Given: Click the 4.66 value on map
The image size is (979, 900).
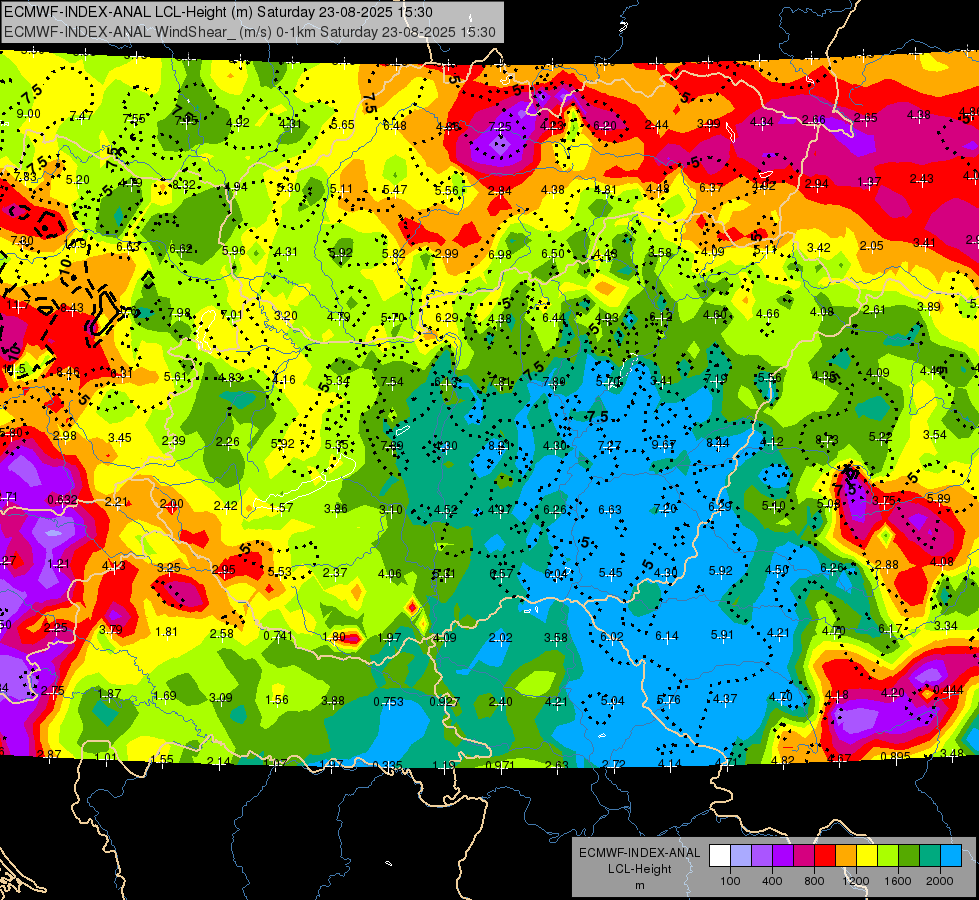Looking at the screenshot, I should click(x=767, y=314).
